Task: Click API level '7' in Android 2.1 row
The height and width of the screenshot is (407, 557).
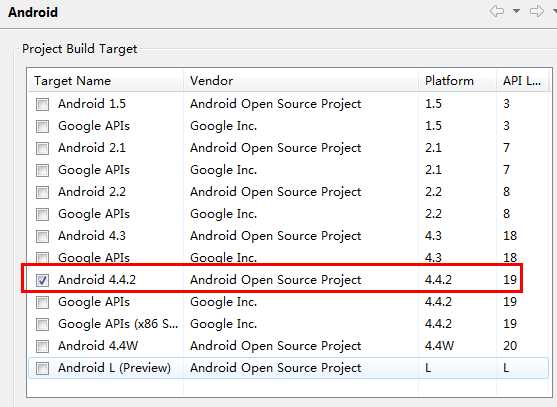Action: coord(507,148)
